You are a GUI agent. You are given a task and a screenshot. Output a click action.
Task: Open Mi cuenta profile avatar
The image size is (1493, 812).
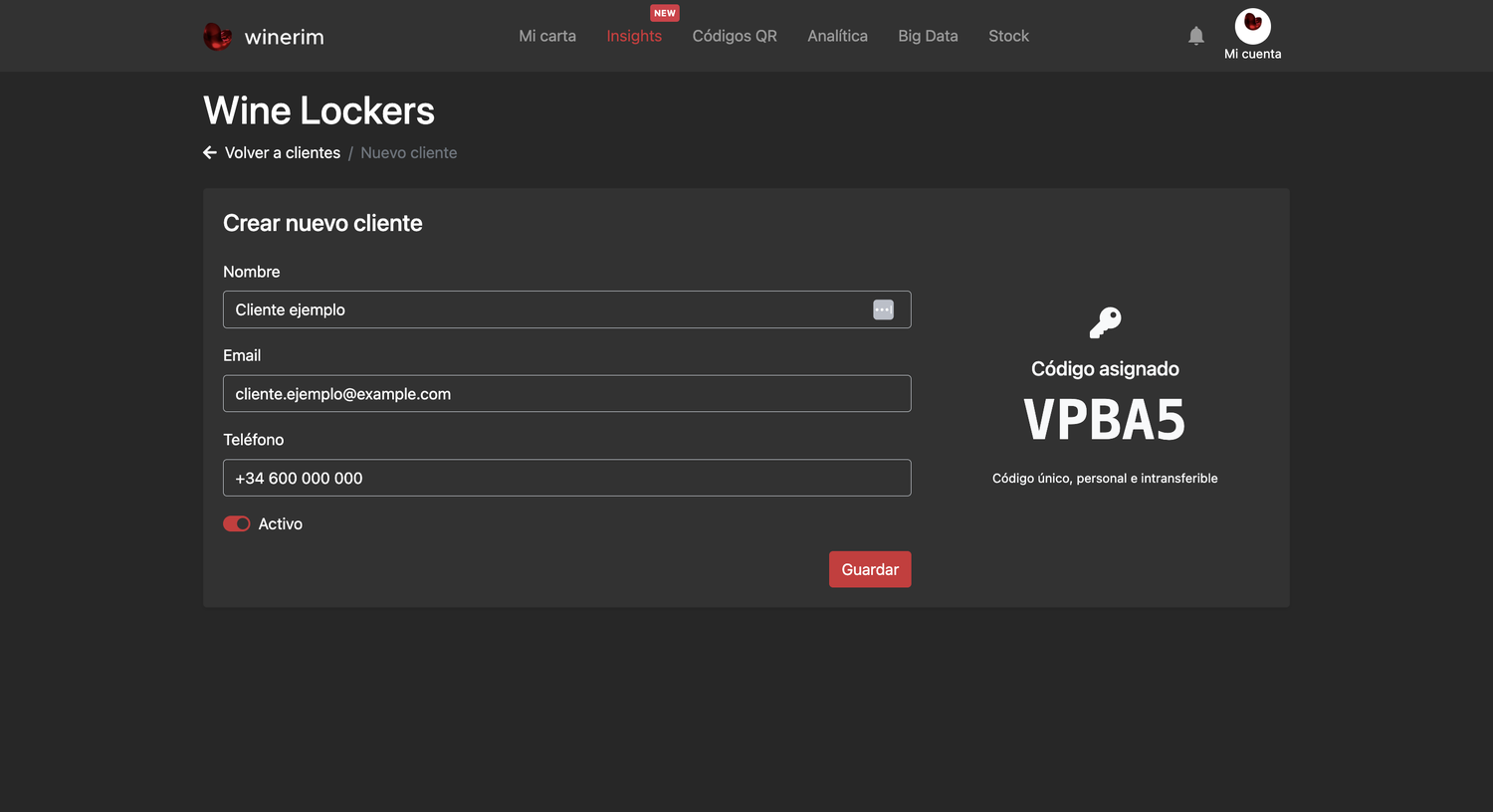tap(1252, 26)
